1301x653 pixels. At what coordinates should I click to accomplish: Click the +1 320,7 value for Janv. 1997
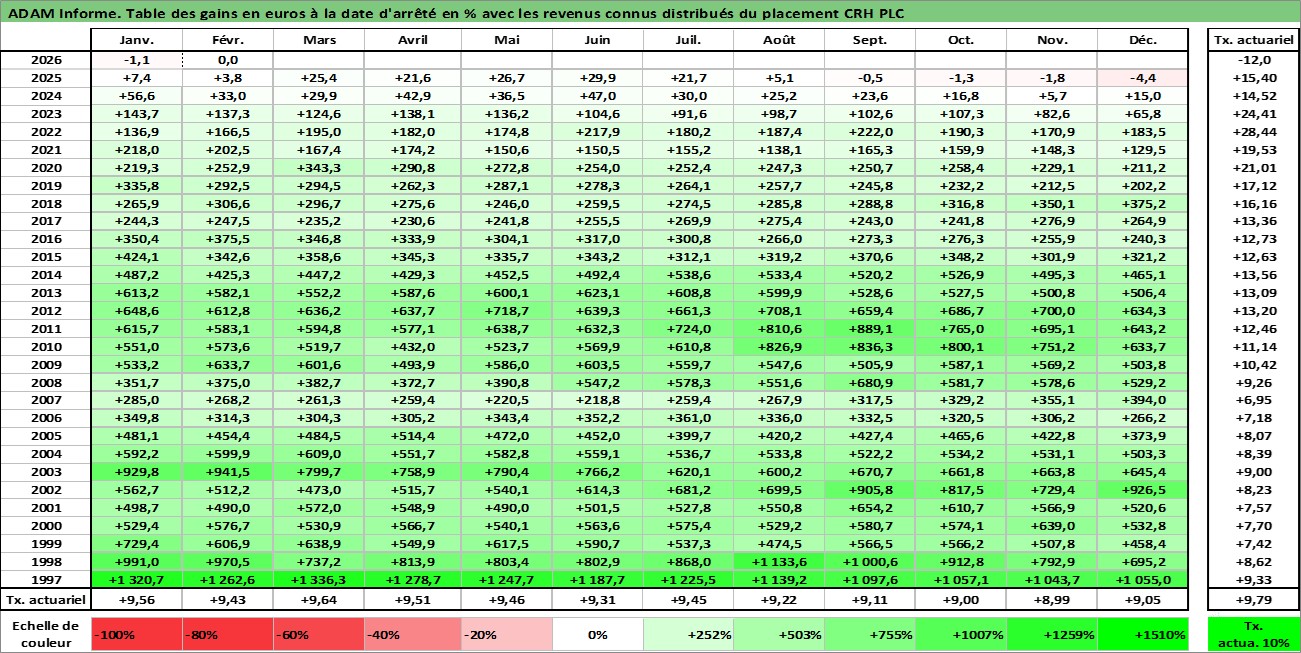(x=136, y=580)
